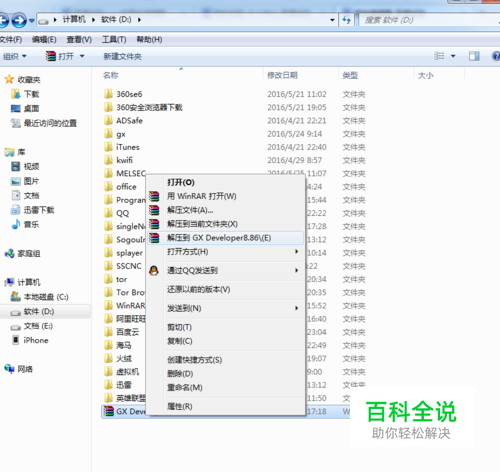Click the Forward navigation arrow button
Image resolution: width=500 pixels, height=472 pixels.
19,20
